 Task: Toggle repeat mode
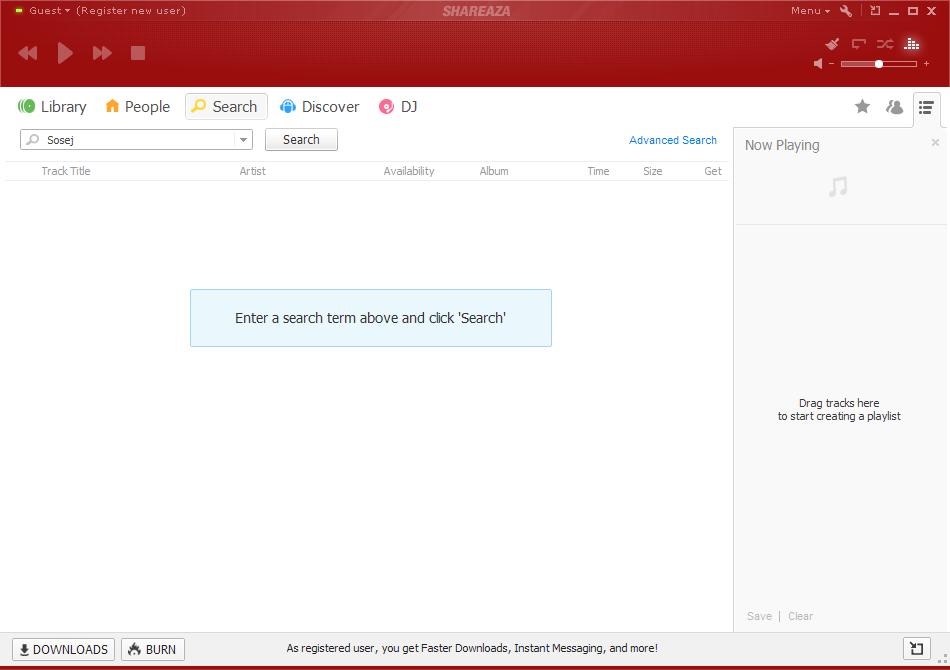[859, 44]
